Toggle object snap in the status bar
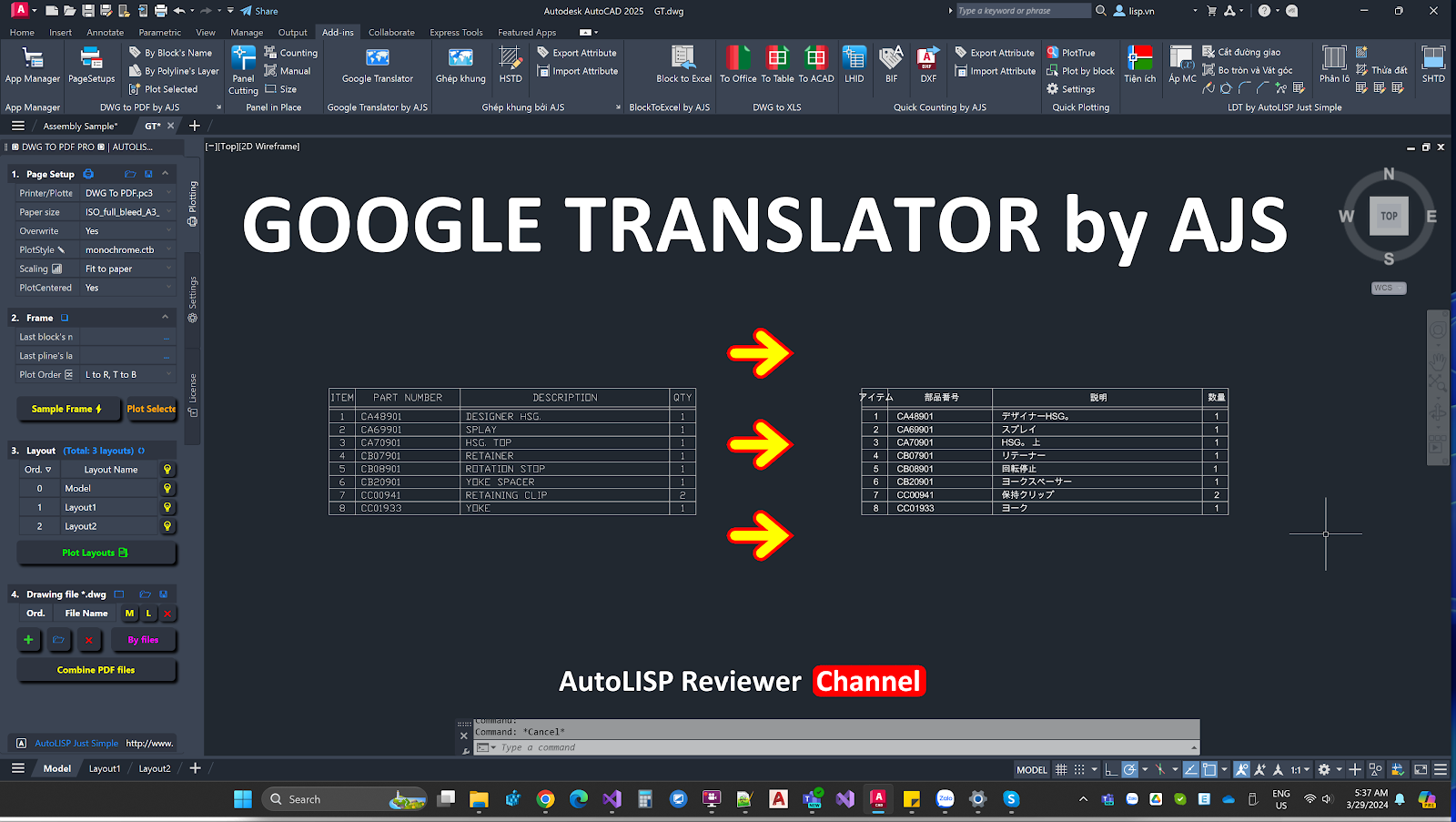1456x822 pixels. (1209, 769)
